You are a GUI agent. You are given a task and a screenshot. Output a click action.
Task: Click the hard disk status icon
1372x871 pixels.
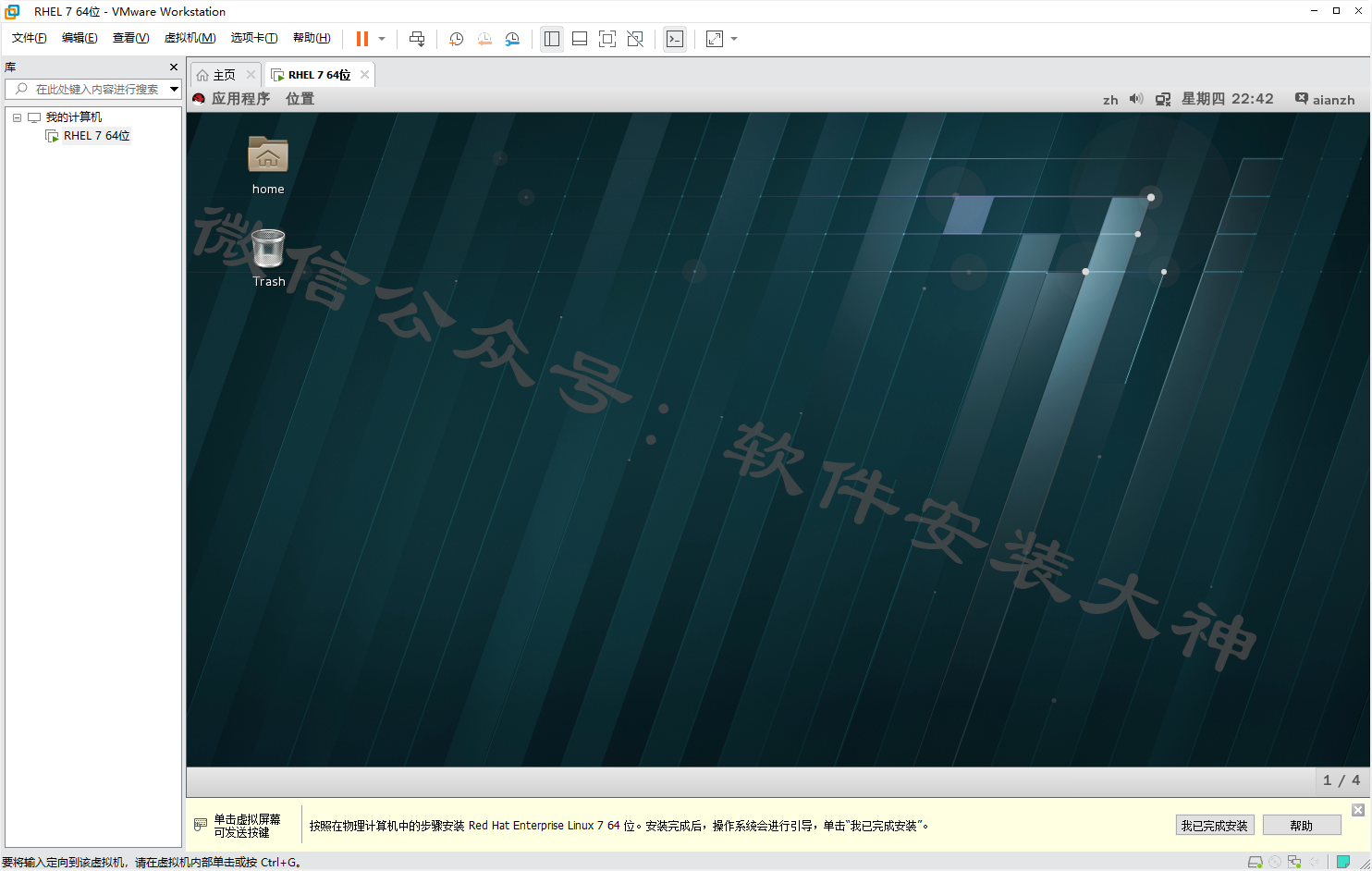pos(1255,862)
